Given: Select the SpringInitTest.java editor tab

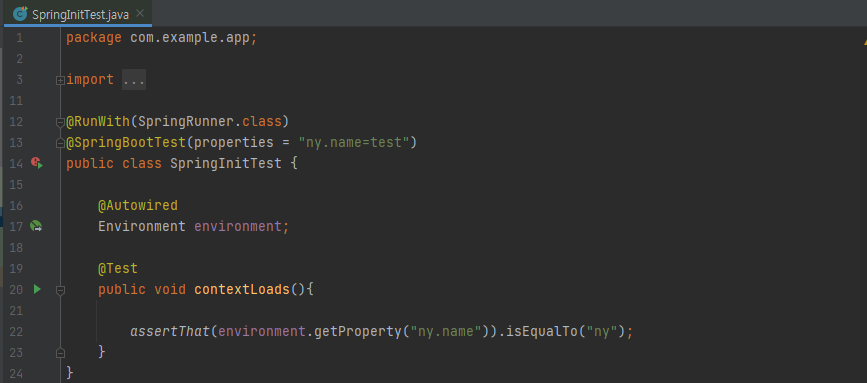Looking at the screenshot, I should (x=77, y=14).
